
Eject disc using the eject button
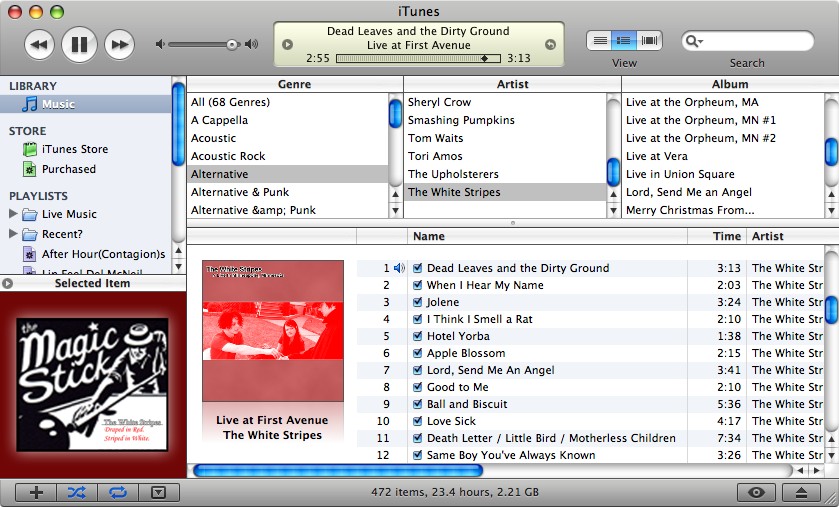point(801,492)
